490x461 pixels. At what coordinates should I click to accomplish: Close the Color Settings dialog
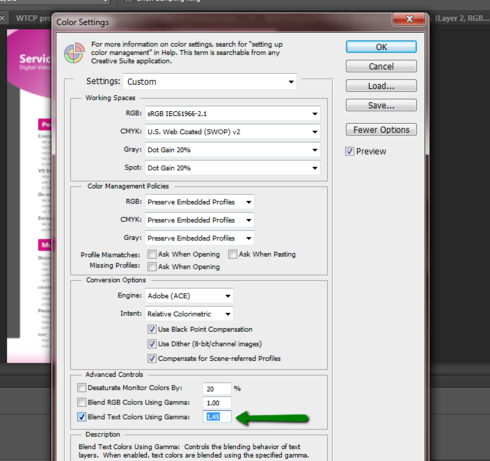pos(409,19)
